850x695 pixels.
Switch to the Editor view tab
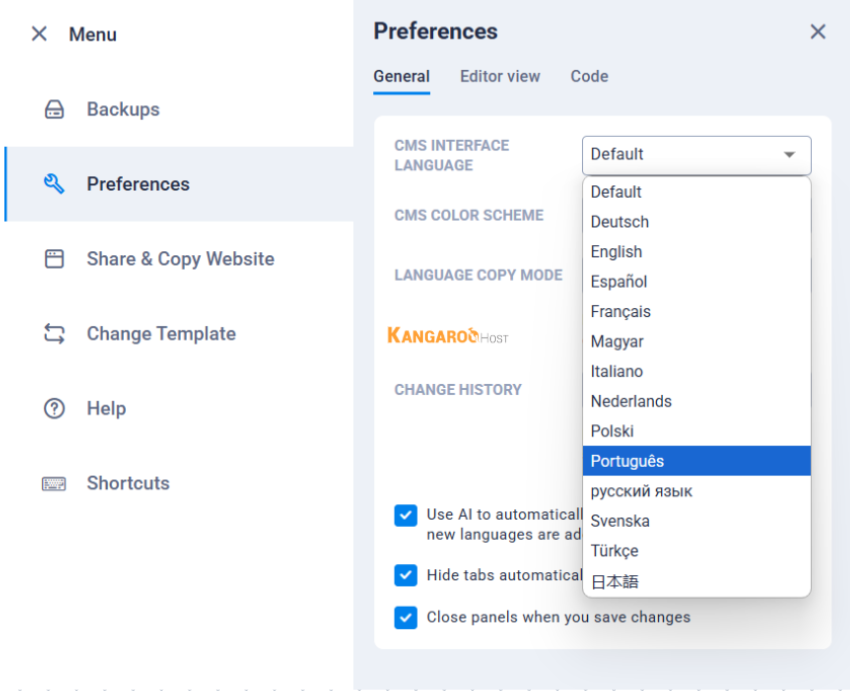500,77
